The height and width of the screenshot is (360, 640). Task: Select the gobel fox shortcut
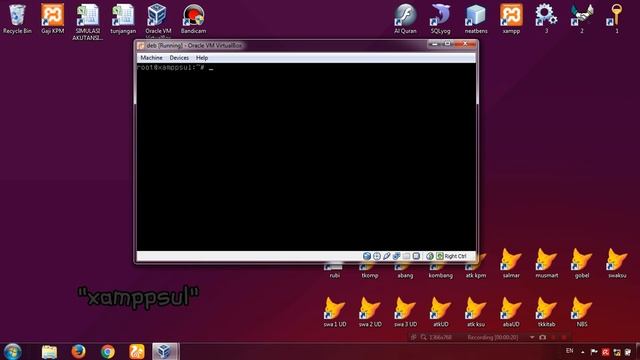tap(582, 264)
